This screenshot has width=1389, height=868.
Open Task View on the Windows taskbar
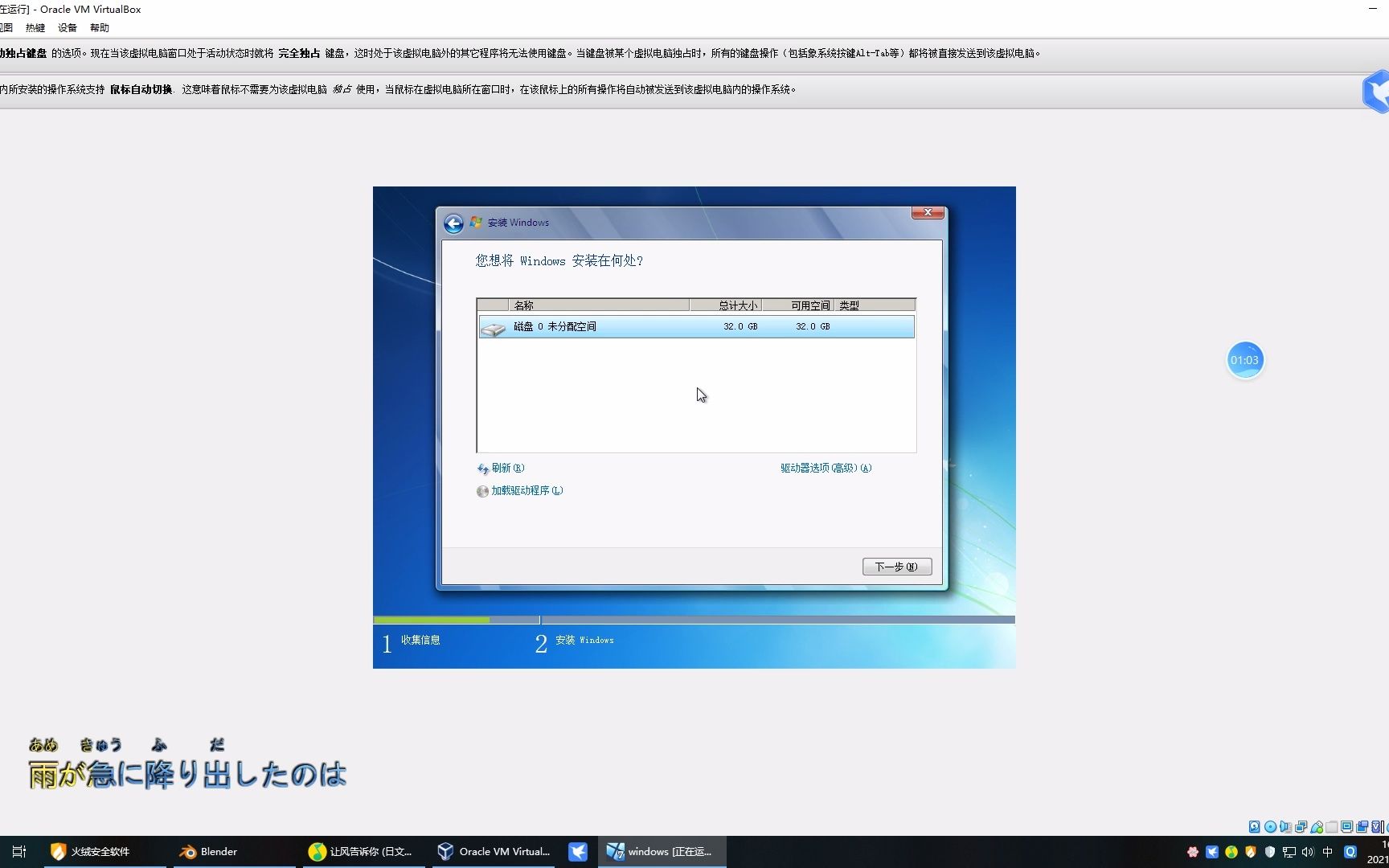coord(19,851)
